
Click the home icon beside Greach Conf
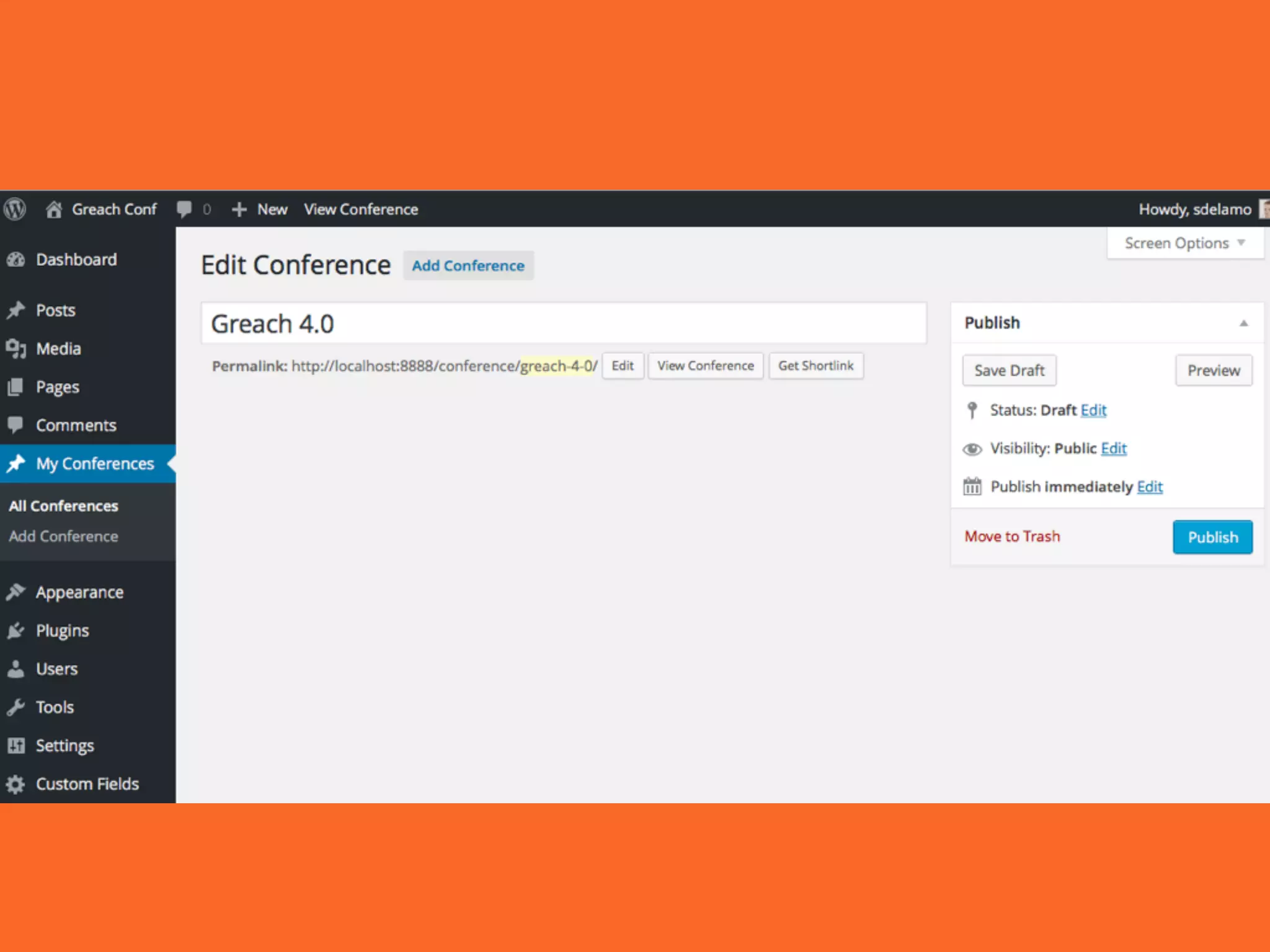54,209
